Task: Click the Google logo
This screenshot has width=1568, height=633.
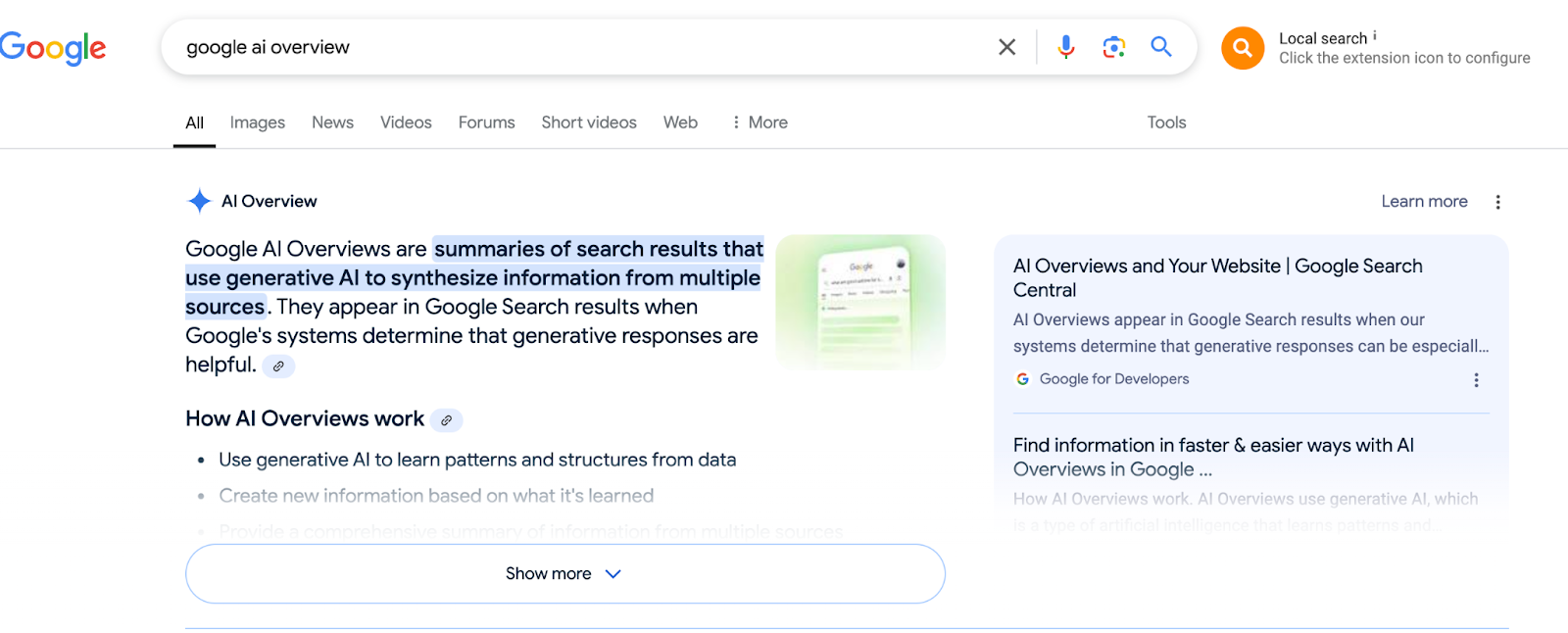Action: (53, 47)
